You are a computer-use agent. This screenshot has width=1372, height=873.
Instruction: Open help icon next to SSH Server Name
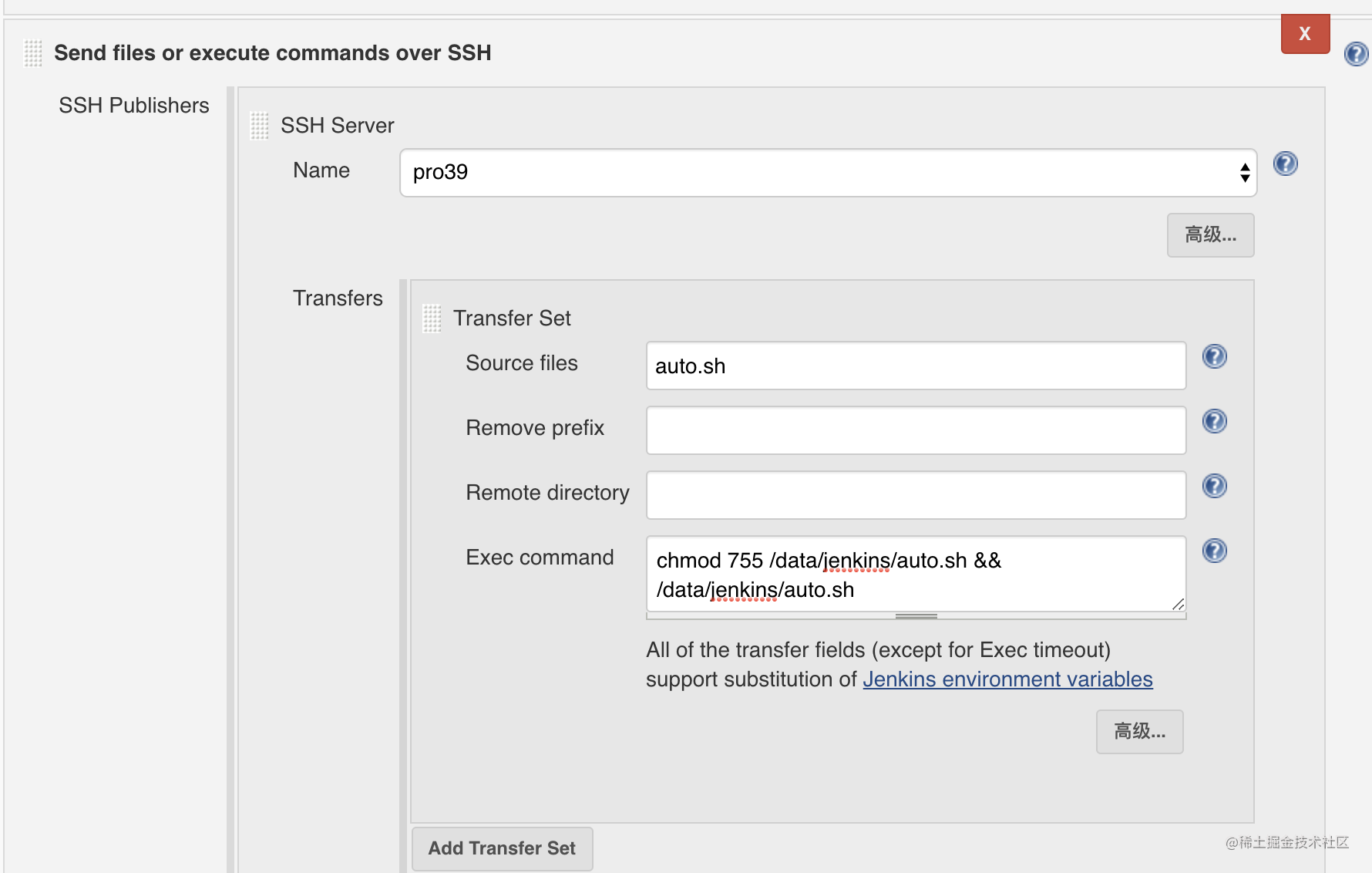coord(1285,163)
